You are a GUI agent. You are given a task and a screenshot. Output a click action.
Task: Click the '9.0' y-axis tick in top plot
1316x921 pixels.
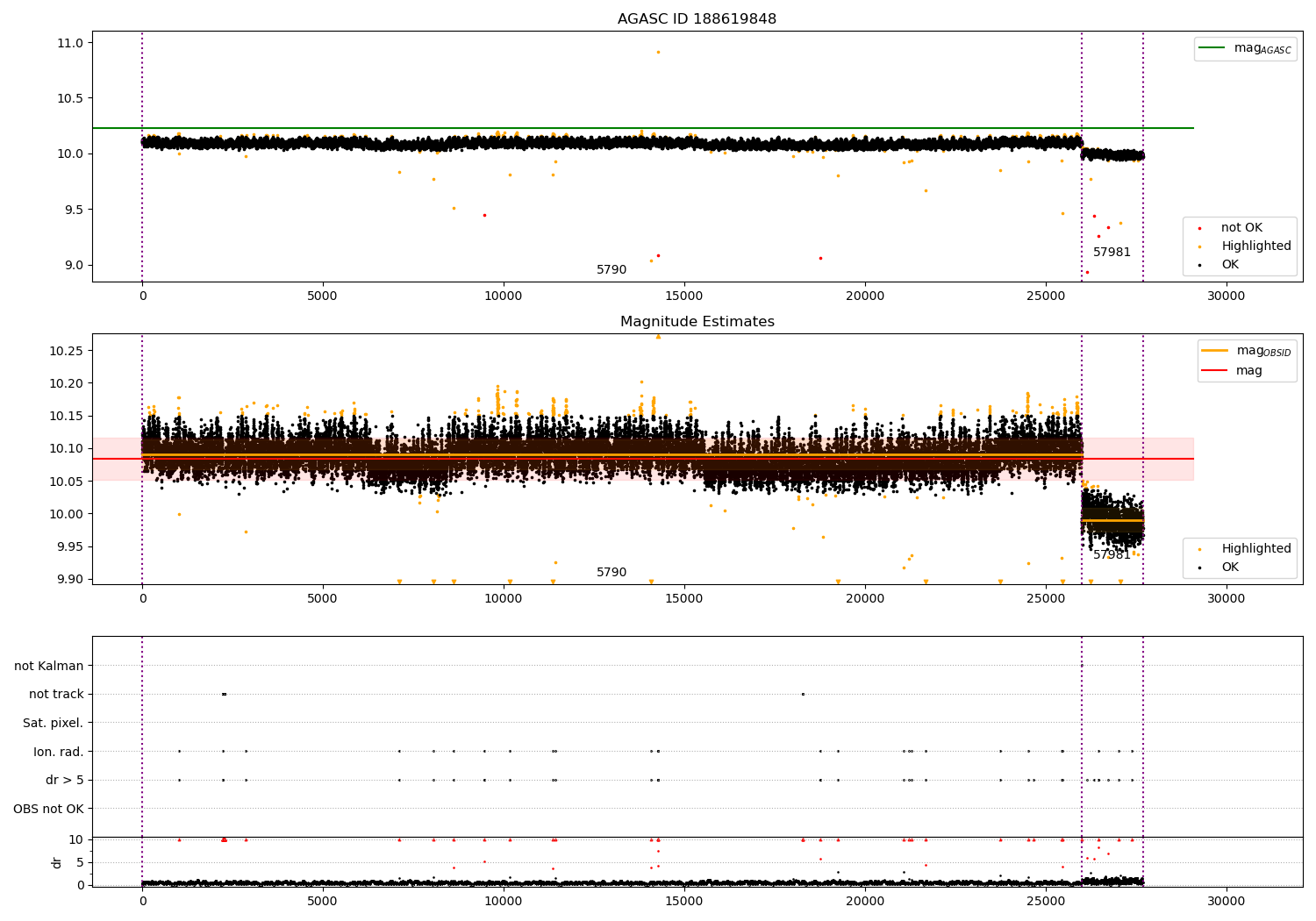coord(74,266)
